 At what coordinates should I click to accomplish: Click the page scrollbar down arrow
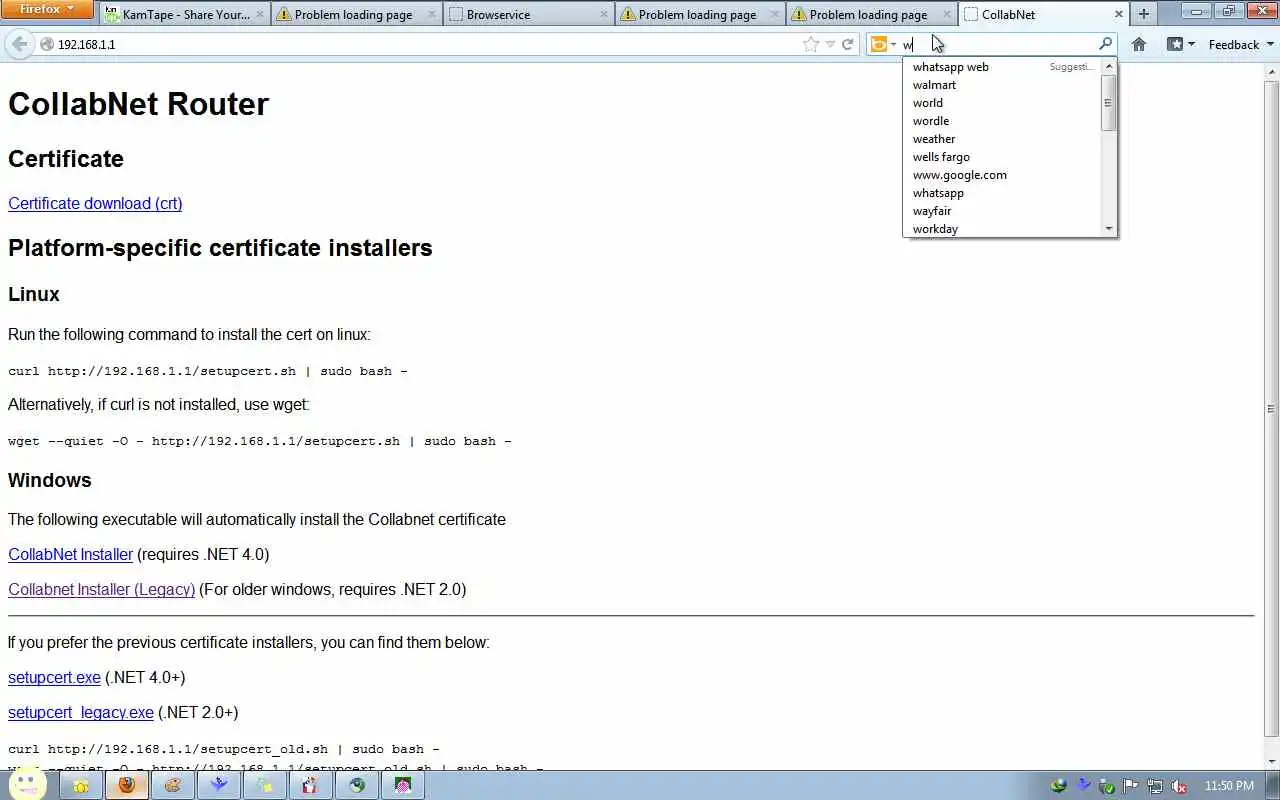click(1271, 761)
